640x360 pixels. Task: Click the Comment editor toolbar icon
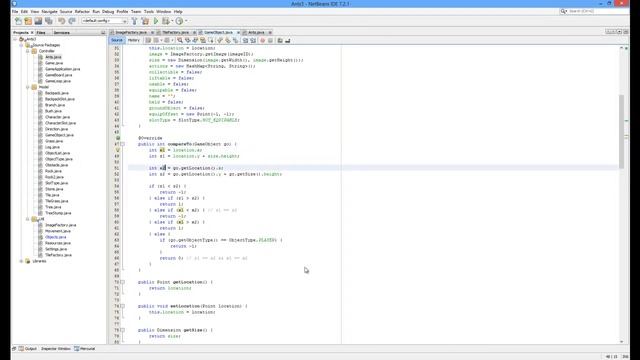coord(280,40)
